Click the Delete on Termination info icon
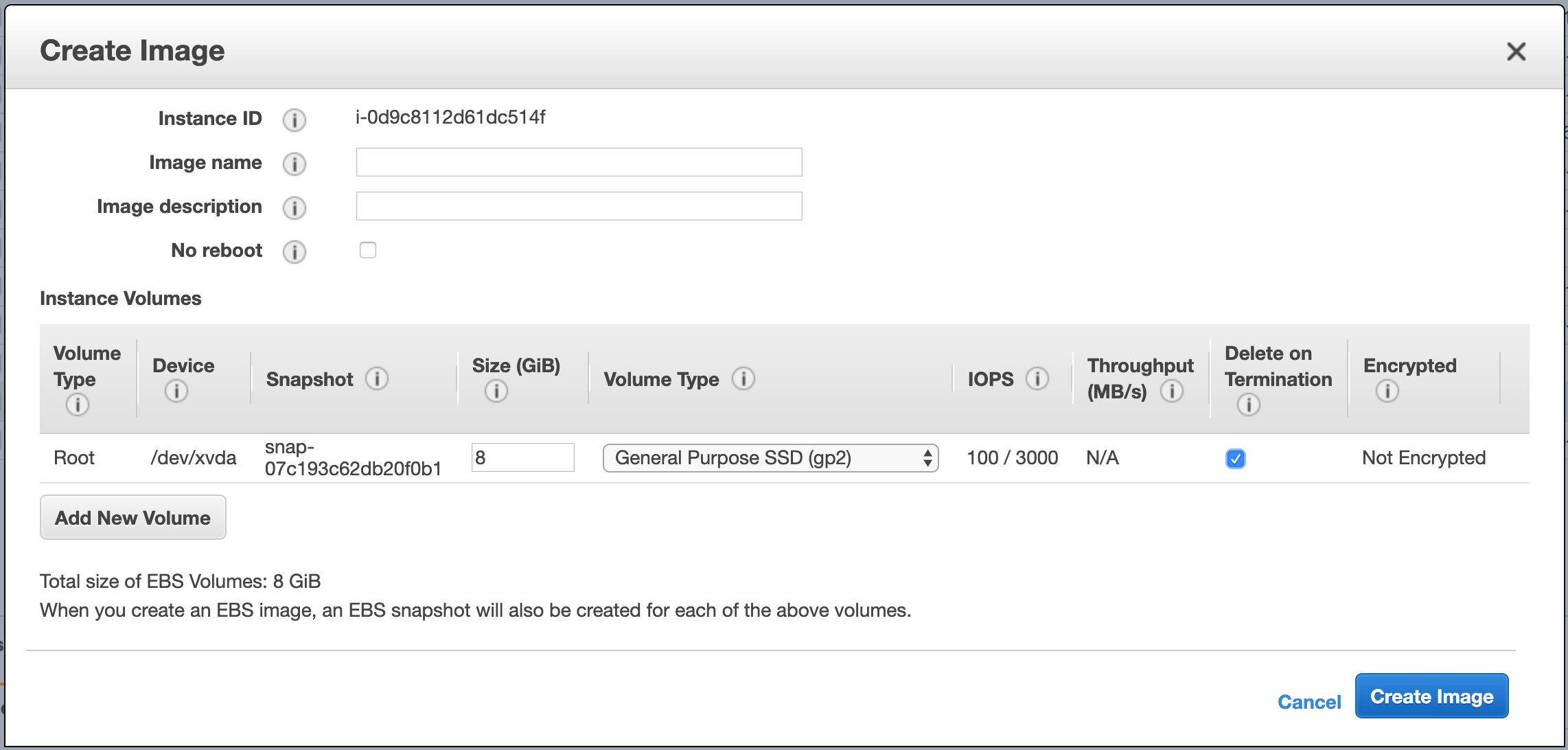Viewport: 1568px width, 750px height. [x=1249, y=405]
